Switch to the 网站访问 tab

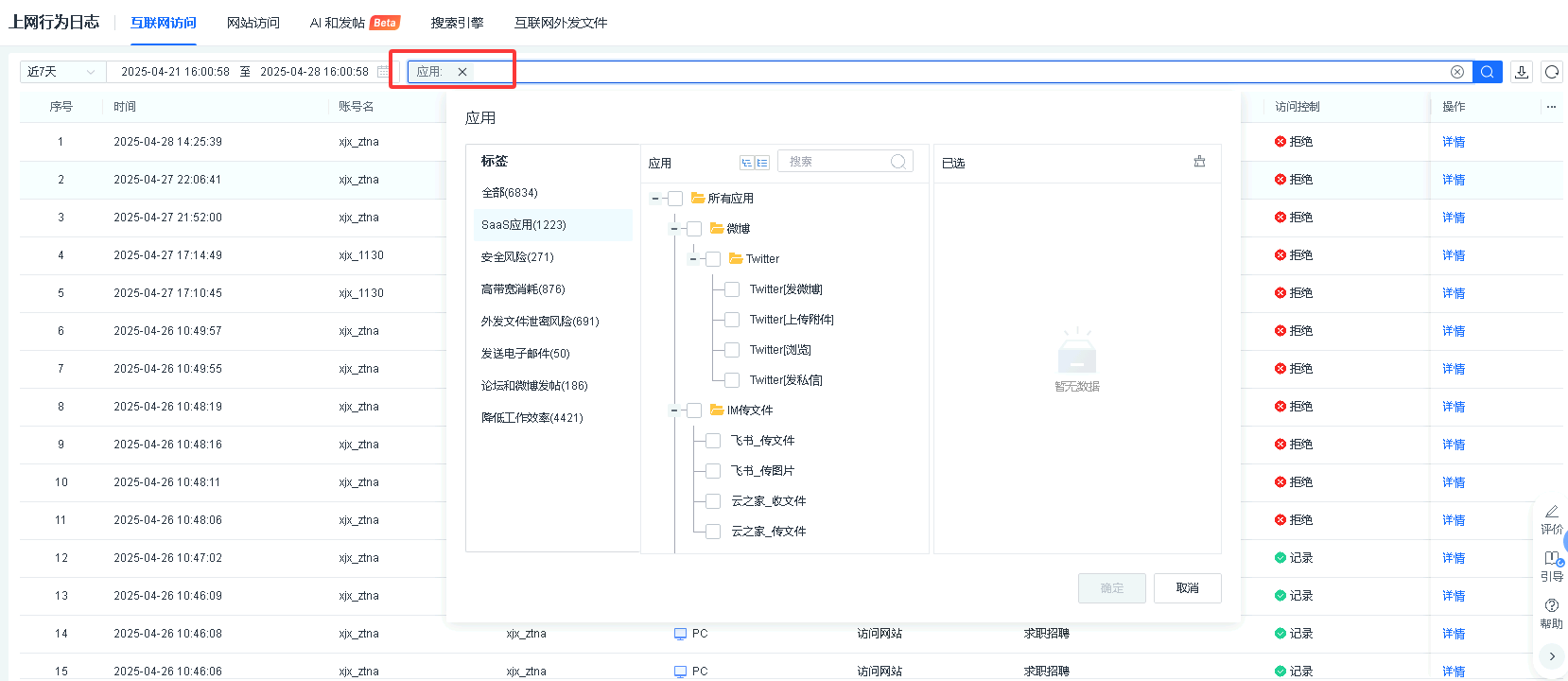click(253, 23)
